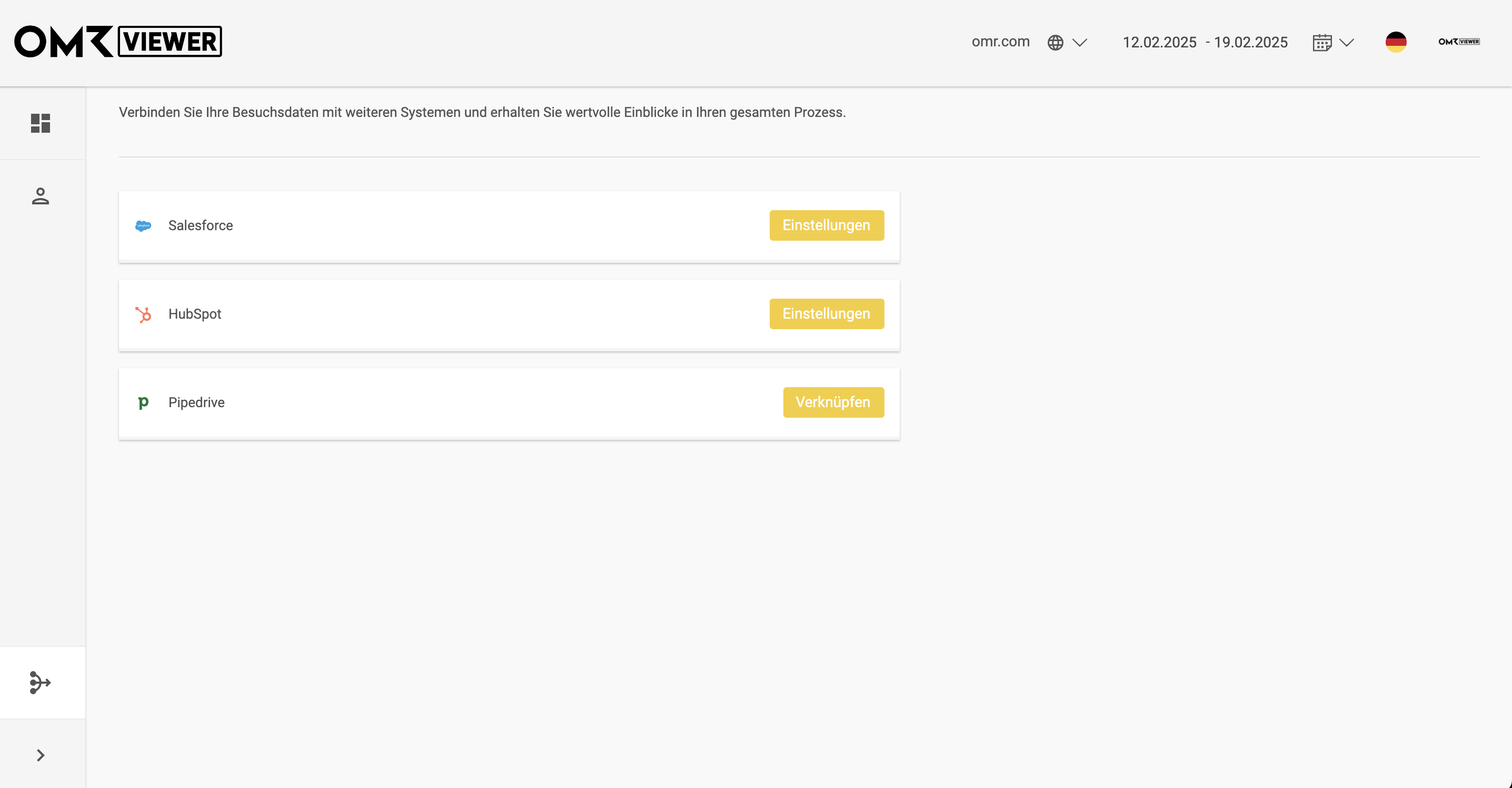
Task: Expand the website selector dropdown arrow
Action: pos(1080,42)
